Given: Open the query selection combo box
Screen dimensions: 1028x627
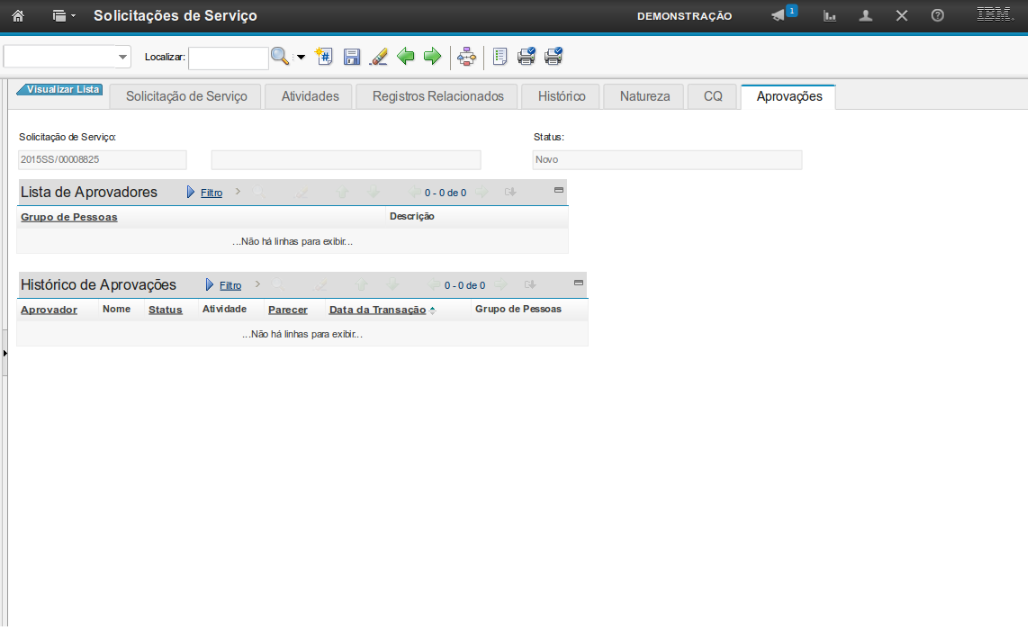Looking at the screenshot, I should 67,57.
